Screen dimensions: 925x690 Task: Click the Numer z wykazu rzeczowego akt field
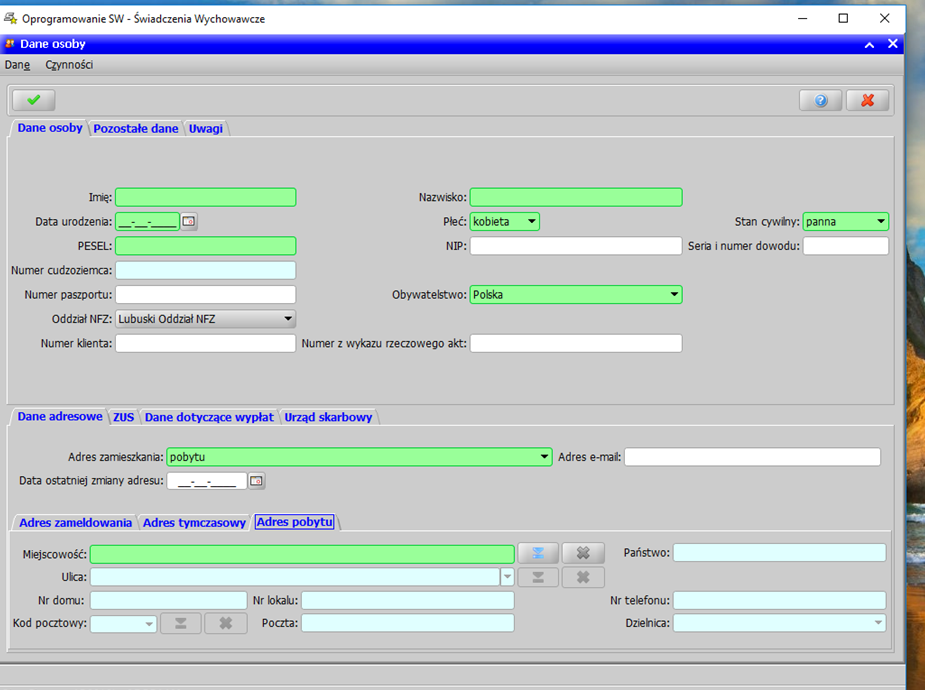[x=576, y=343]
